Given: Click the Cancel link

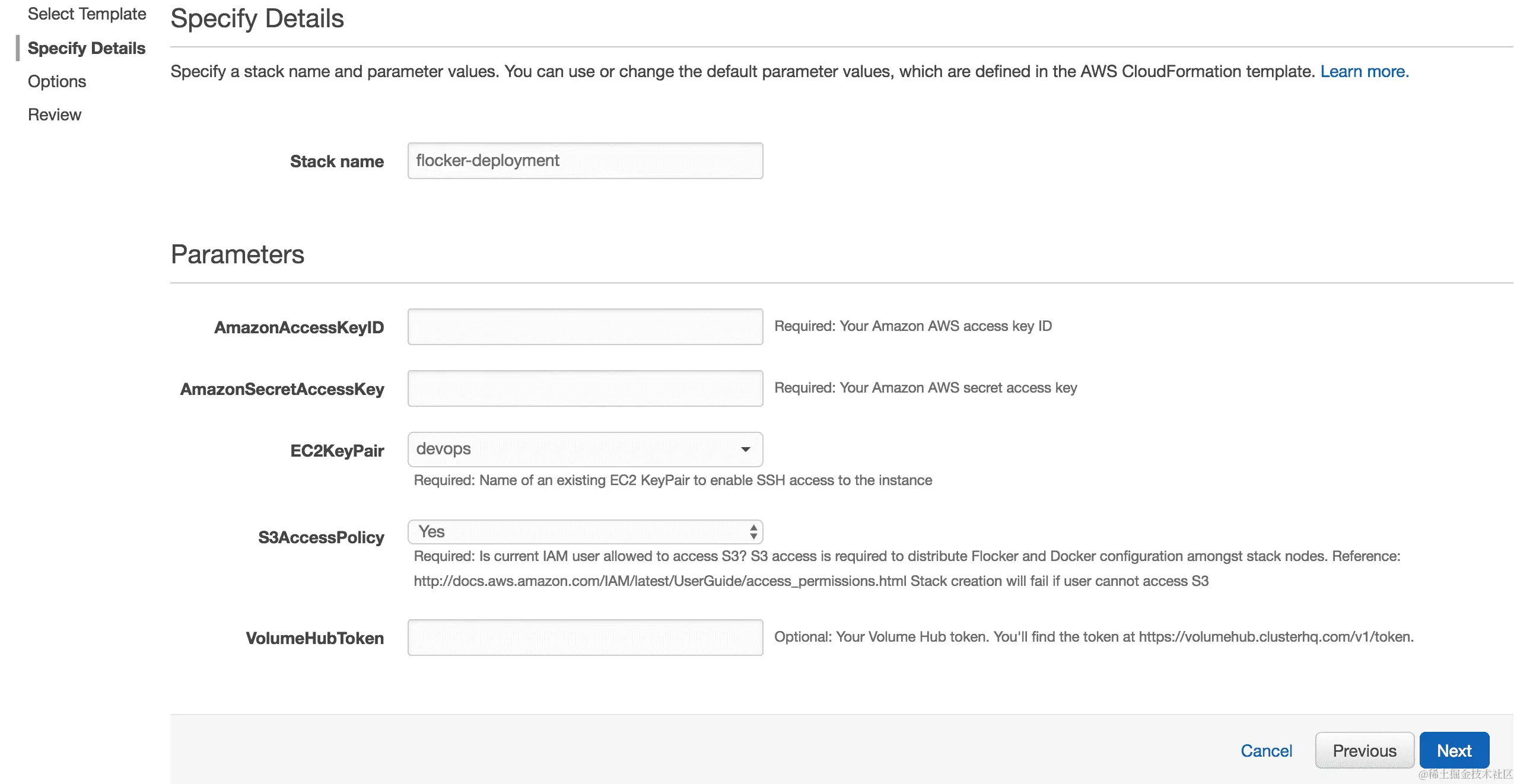Looking at the screenshot, I should (x=1265, y=751).
